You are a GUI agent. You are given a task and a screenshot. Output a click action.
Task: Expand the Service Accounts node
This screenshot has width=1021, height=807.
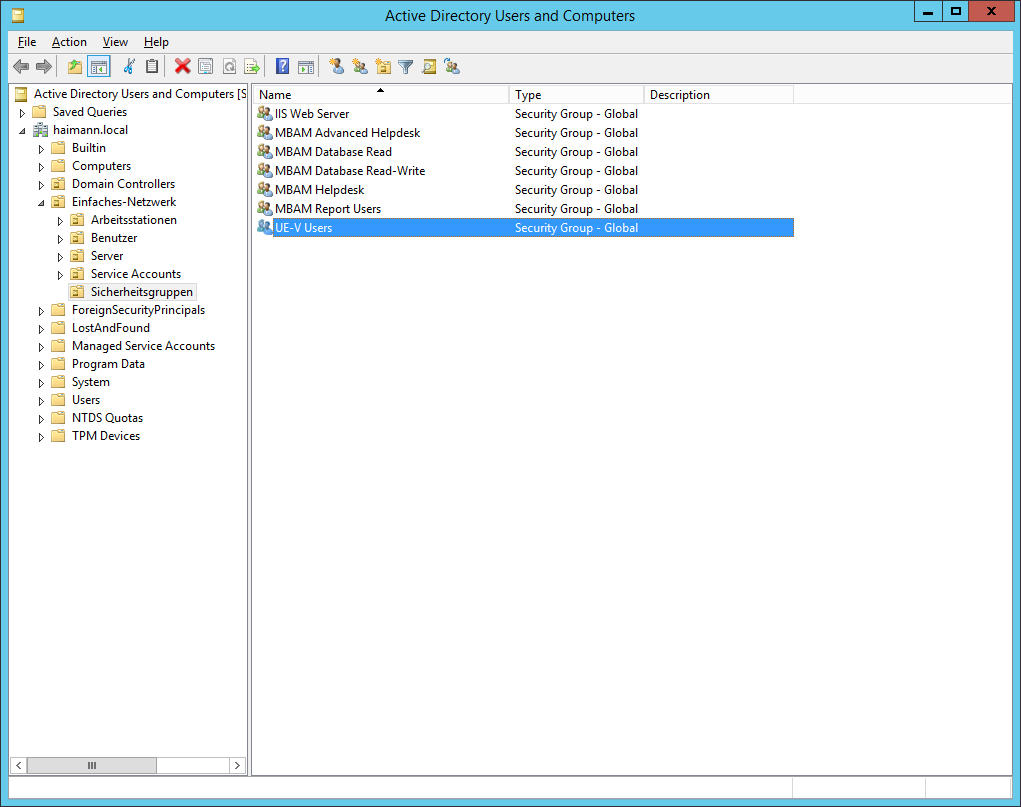point(60,275)
